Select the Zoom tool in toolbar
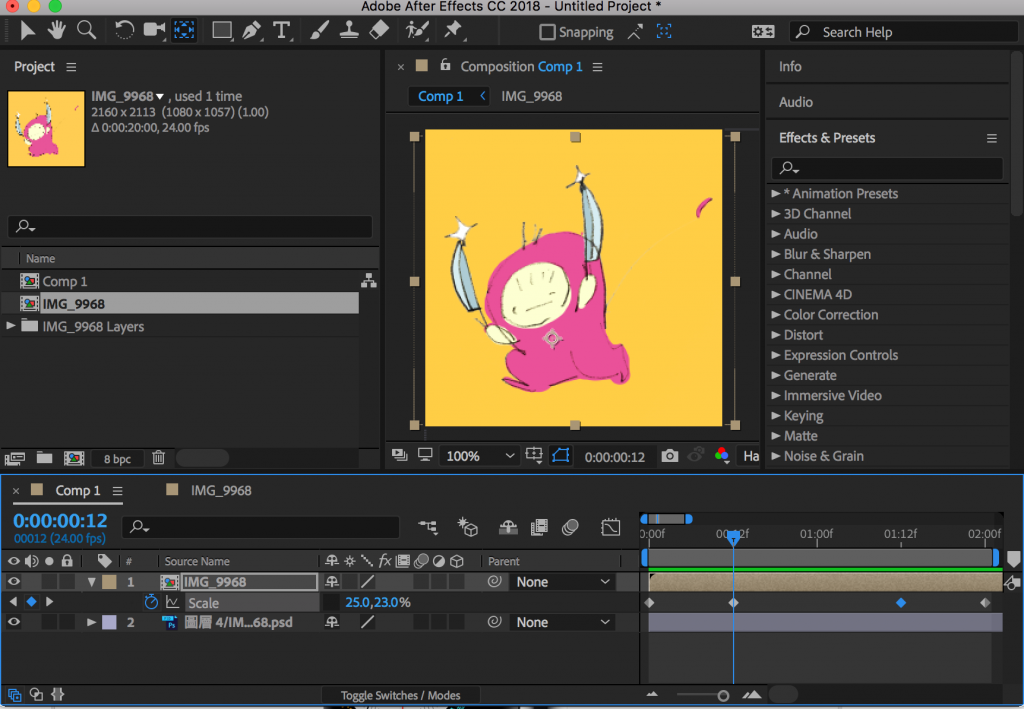The height and width of the screenshot is (709, 1024). pyautogui.click(x=87, y=30)
